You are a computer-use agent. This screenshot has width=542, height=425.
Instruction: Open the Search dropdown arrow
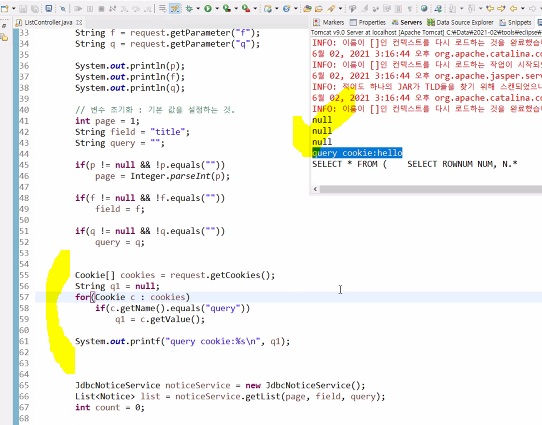pyautogui.click(x=340, y=9)
